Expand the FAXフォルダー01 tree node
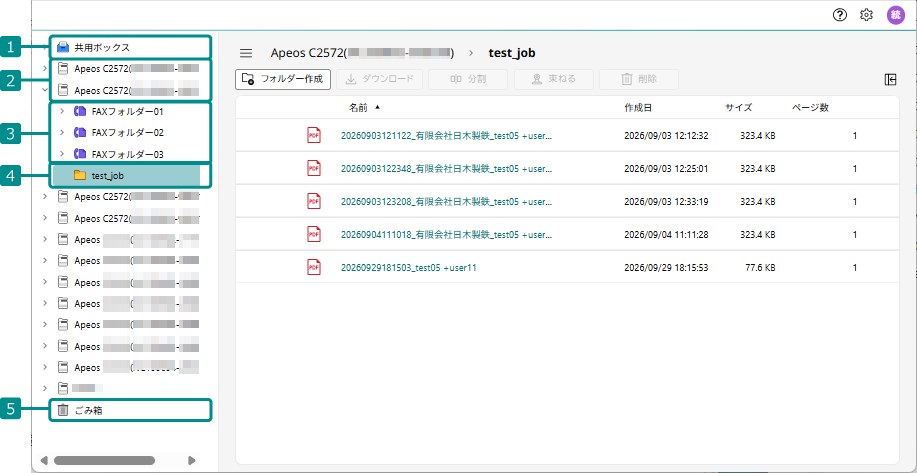Viewport: 917px width, 473px height. coord(62,111)
